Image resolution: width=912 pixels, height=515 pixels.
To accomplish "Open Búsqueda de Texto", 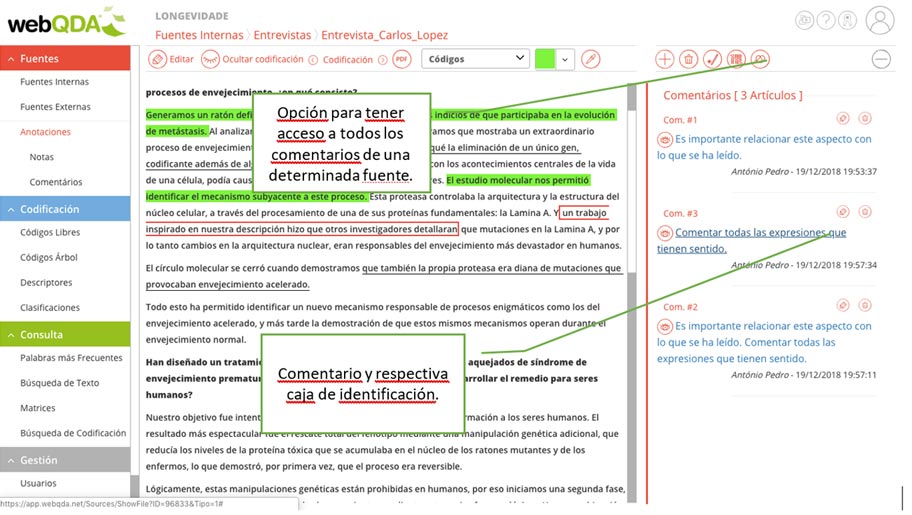I will (x=59, y=383).
